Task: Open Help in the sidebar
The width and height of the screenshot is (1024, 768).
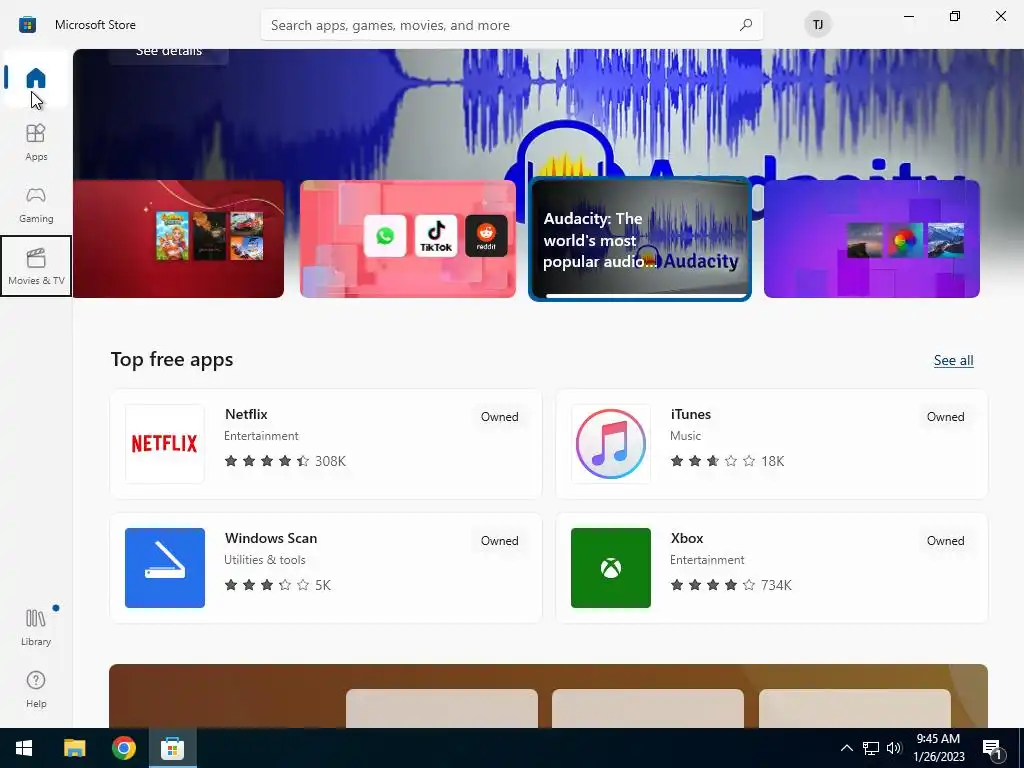Action: (x=36, y=689)
